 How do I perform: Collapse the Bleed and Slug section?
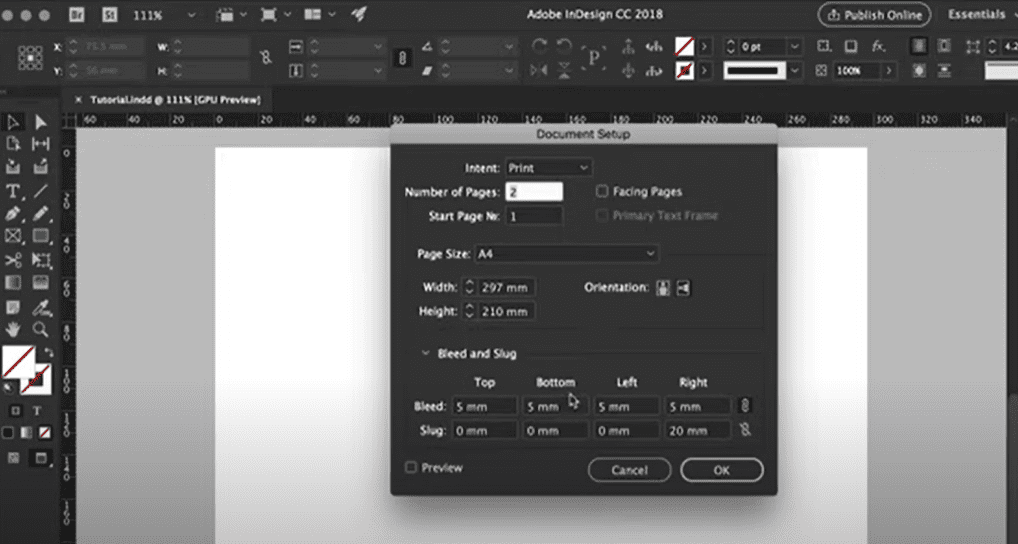click(426, 354)
